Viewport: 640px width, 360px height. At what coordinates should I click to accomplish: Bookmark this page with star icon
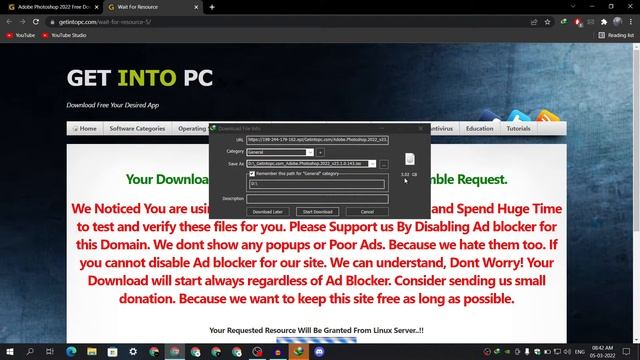(x=547, y=22)
